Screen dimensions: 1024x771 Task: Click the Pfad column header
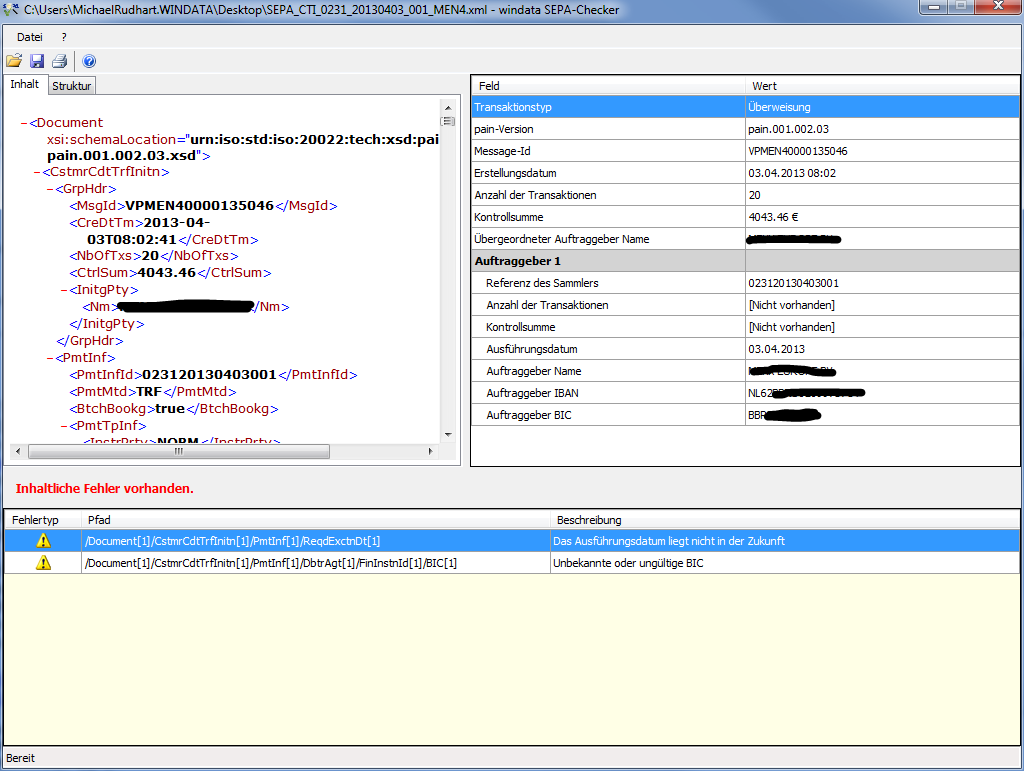coord(316,520)
